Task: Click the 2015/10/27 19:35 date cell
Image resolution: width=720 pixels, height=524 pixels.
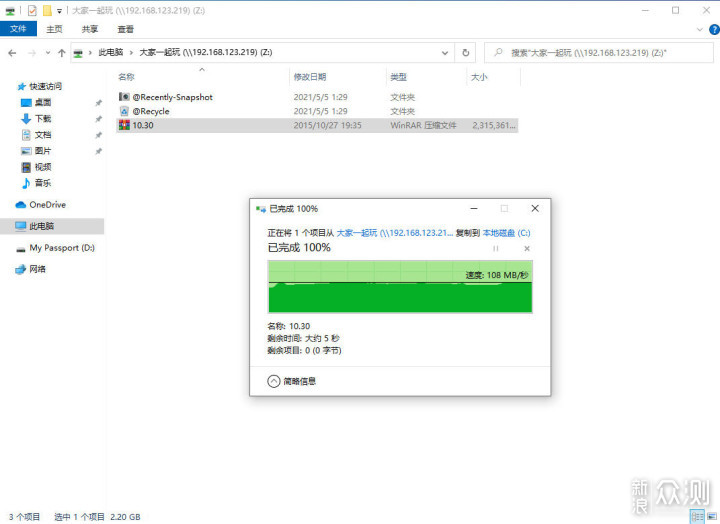Action: [x=327, y=125]
